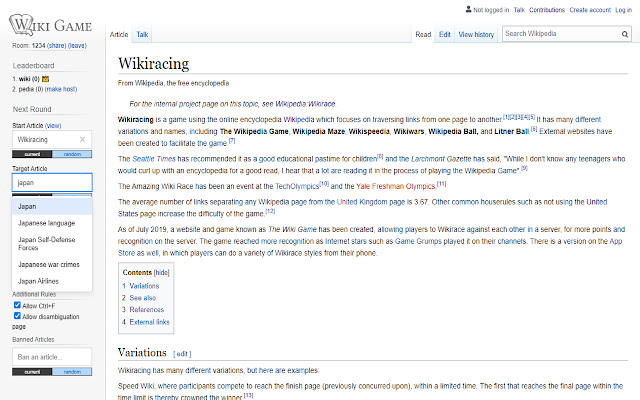
Task: Choose Japanese war crimes suggestion
Action: 52,264
